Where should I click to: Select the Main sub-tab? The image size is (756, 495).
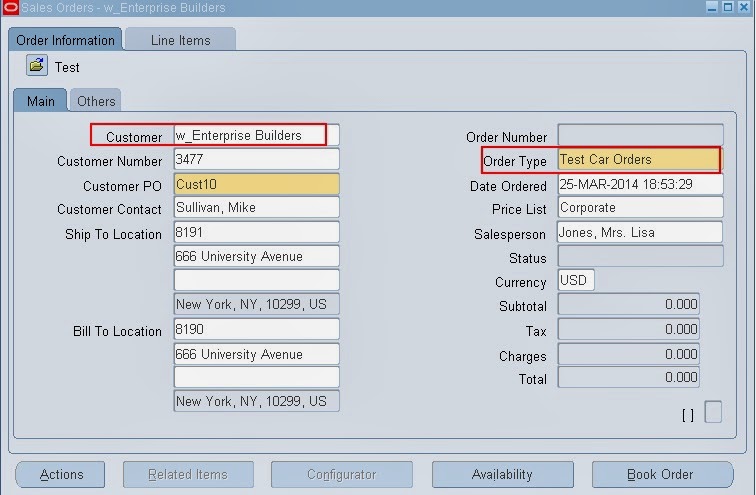pyautogui.click(x=40, y=101)
